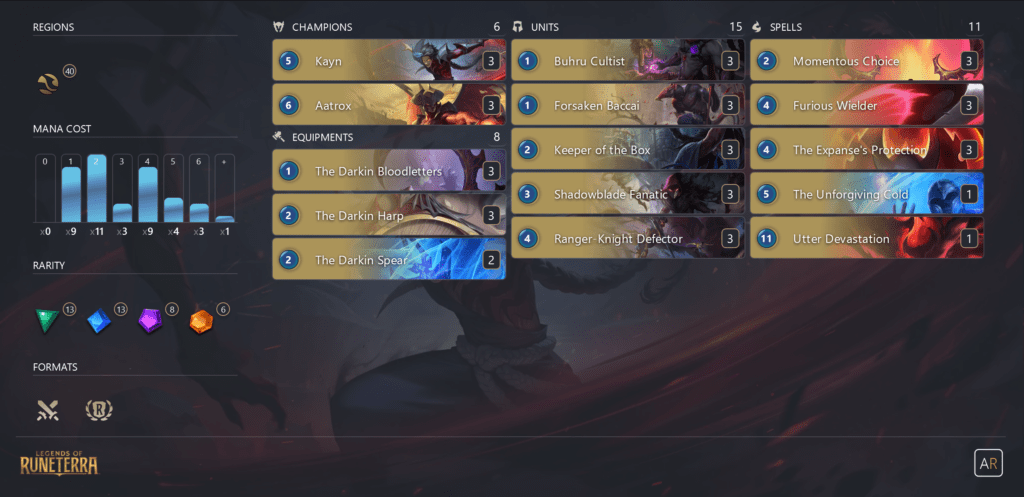
Task: Select the Buhru Cultist unit card
Action: 628,61
